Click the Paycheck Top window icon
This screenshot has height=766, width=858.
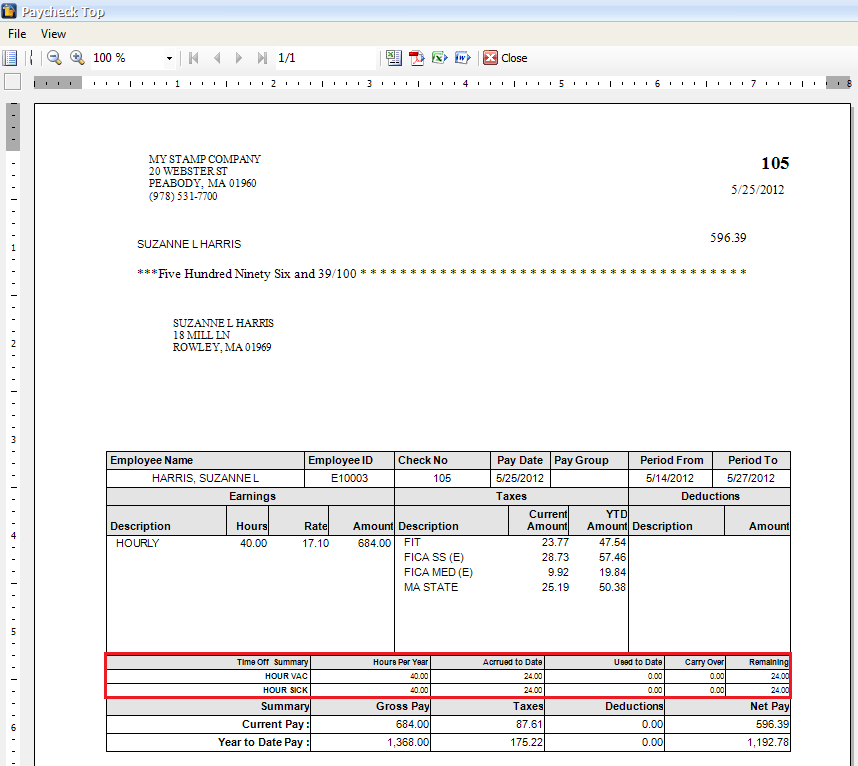tap(9, 10)
